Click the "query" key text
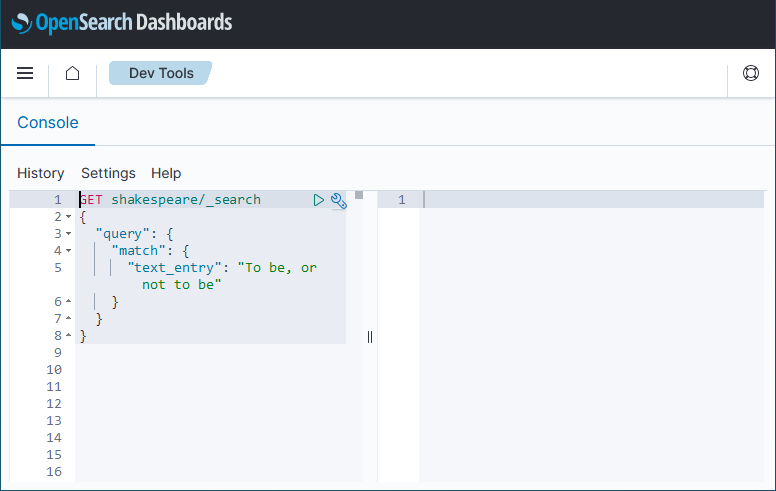776x491 pixels. [123, 234]
